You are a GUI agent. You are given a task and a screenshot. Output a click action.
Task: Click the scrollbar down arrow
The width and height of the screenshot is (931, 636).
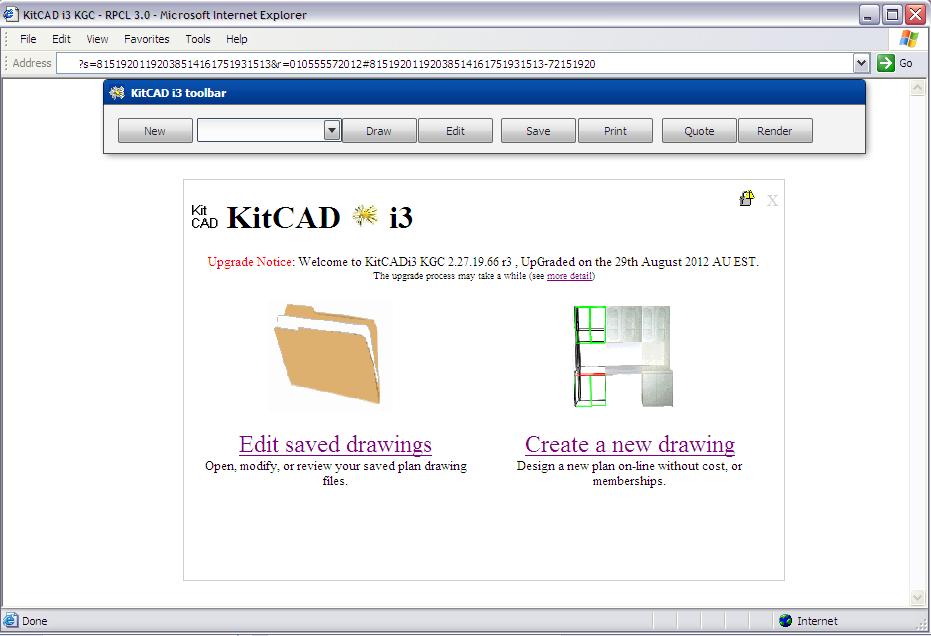click(917, 597)
